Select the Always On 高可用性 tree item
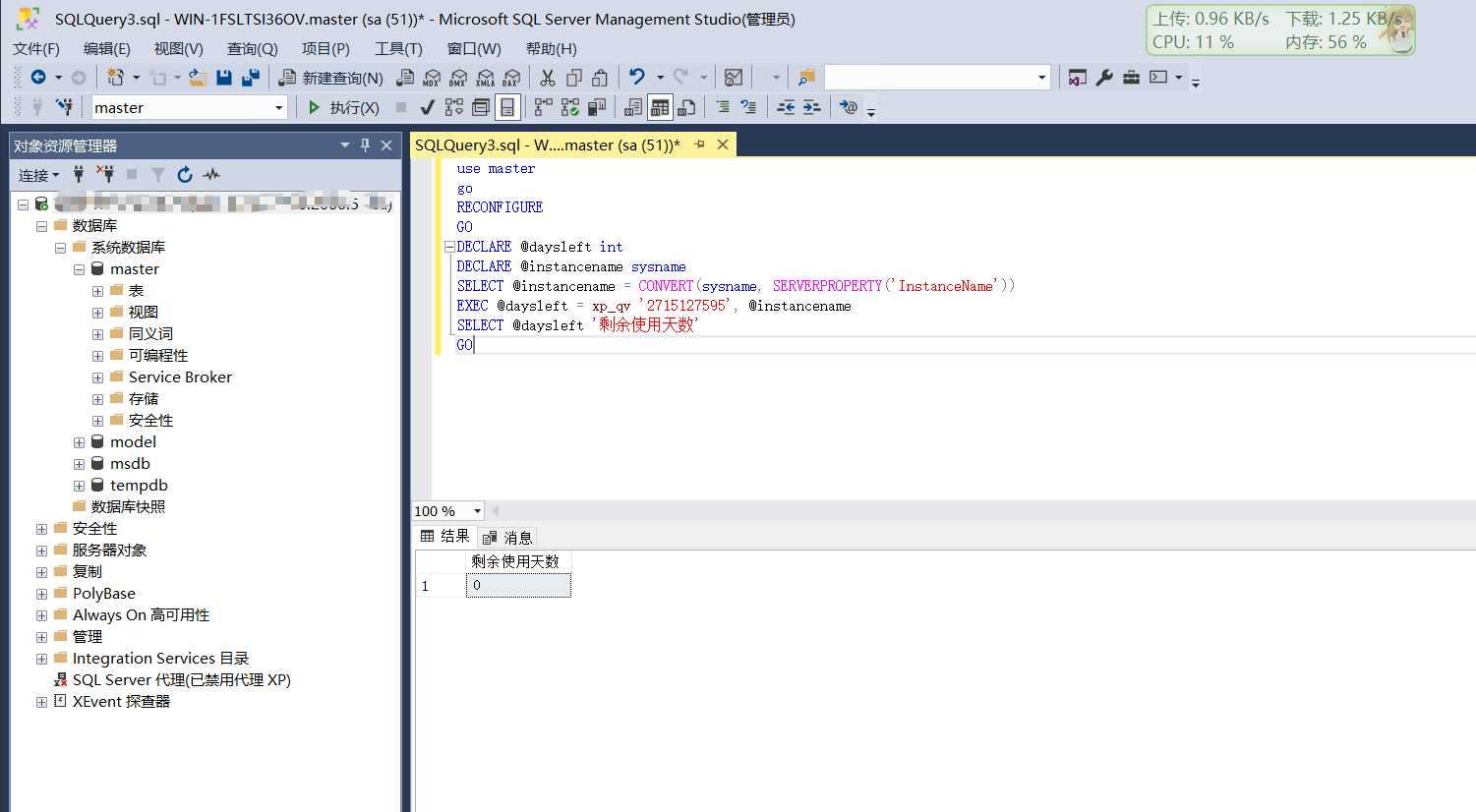This screenshot has width=1476, height=812. point(141,615)
